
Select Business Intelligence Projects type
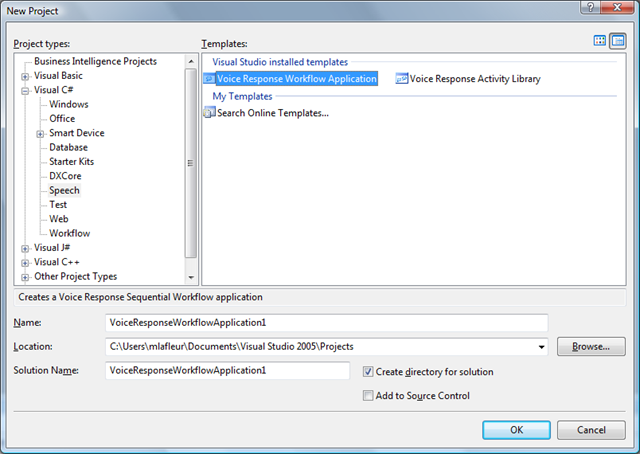[96, 61]
